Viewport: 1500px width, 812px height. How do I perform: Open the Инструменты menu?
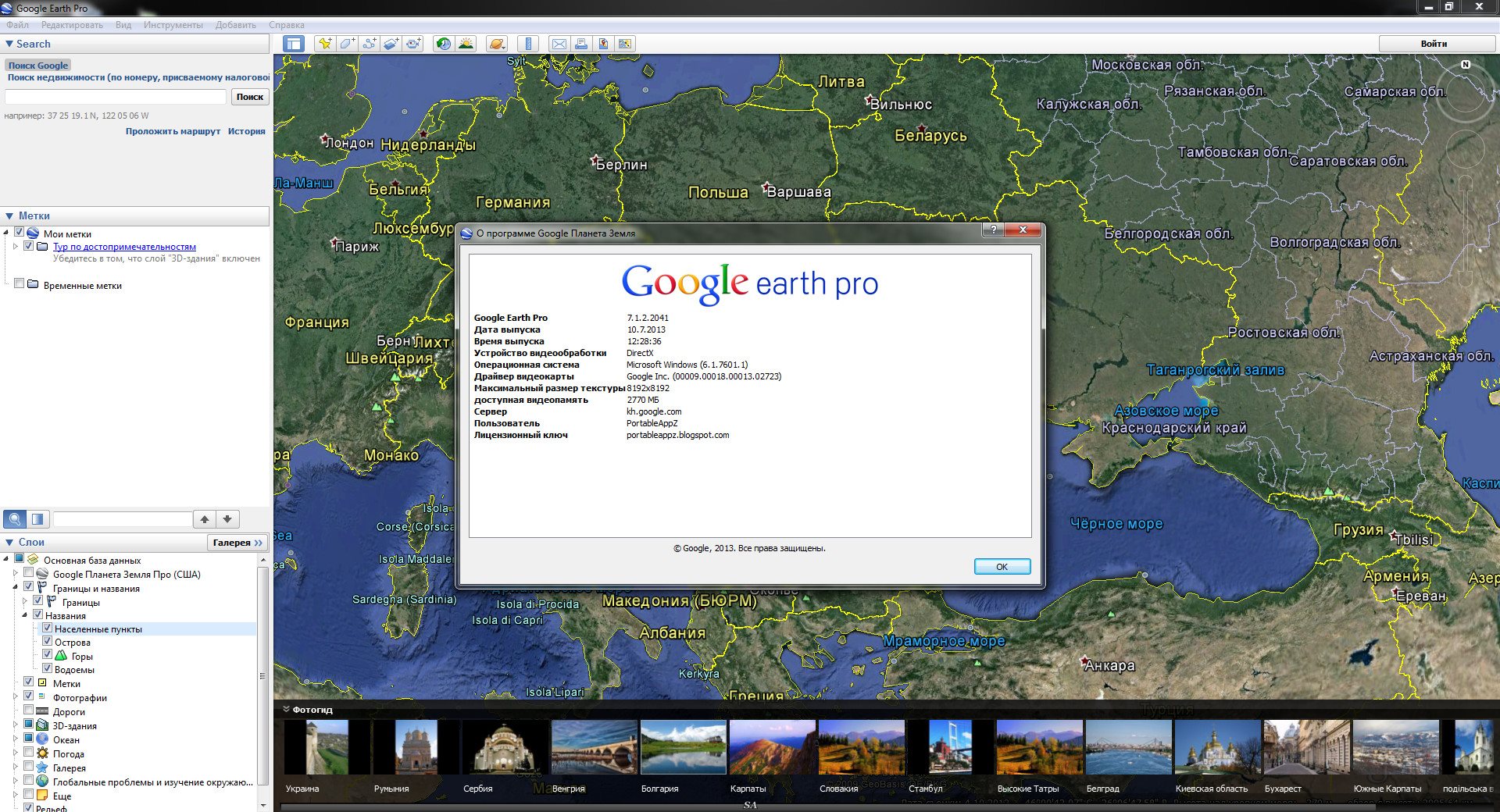pyautogui.click(x=173, y=25)
